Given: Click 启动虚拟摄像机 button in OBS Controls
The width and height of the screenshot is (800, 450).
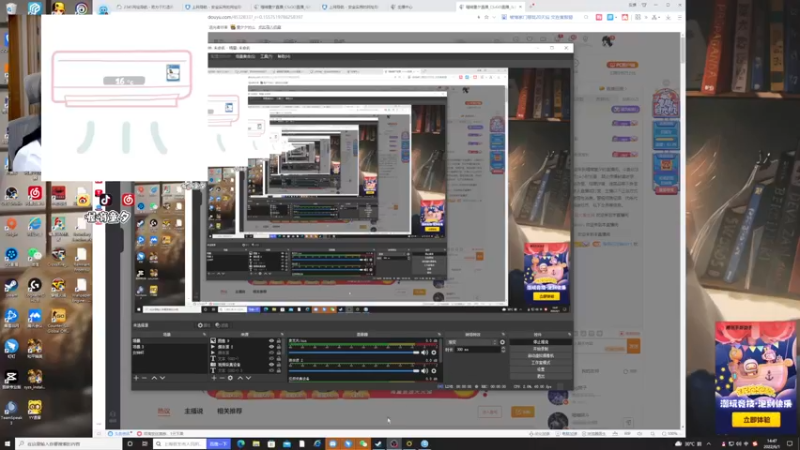Looking at the screenshot, I should [x=540, y=356].
